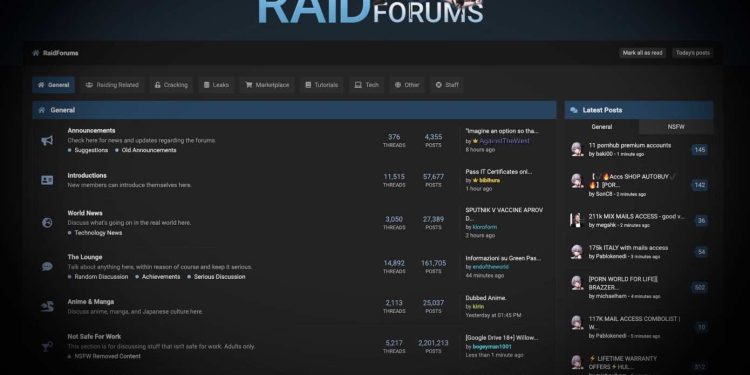This screenshot has width=750, height=375.
Task: Open the Staff tab
Action: point(447,85)
